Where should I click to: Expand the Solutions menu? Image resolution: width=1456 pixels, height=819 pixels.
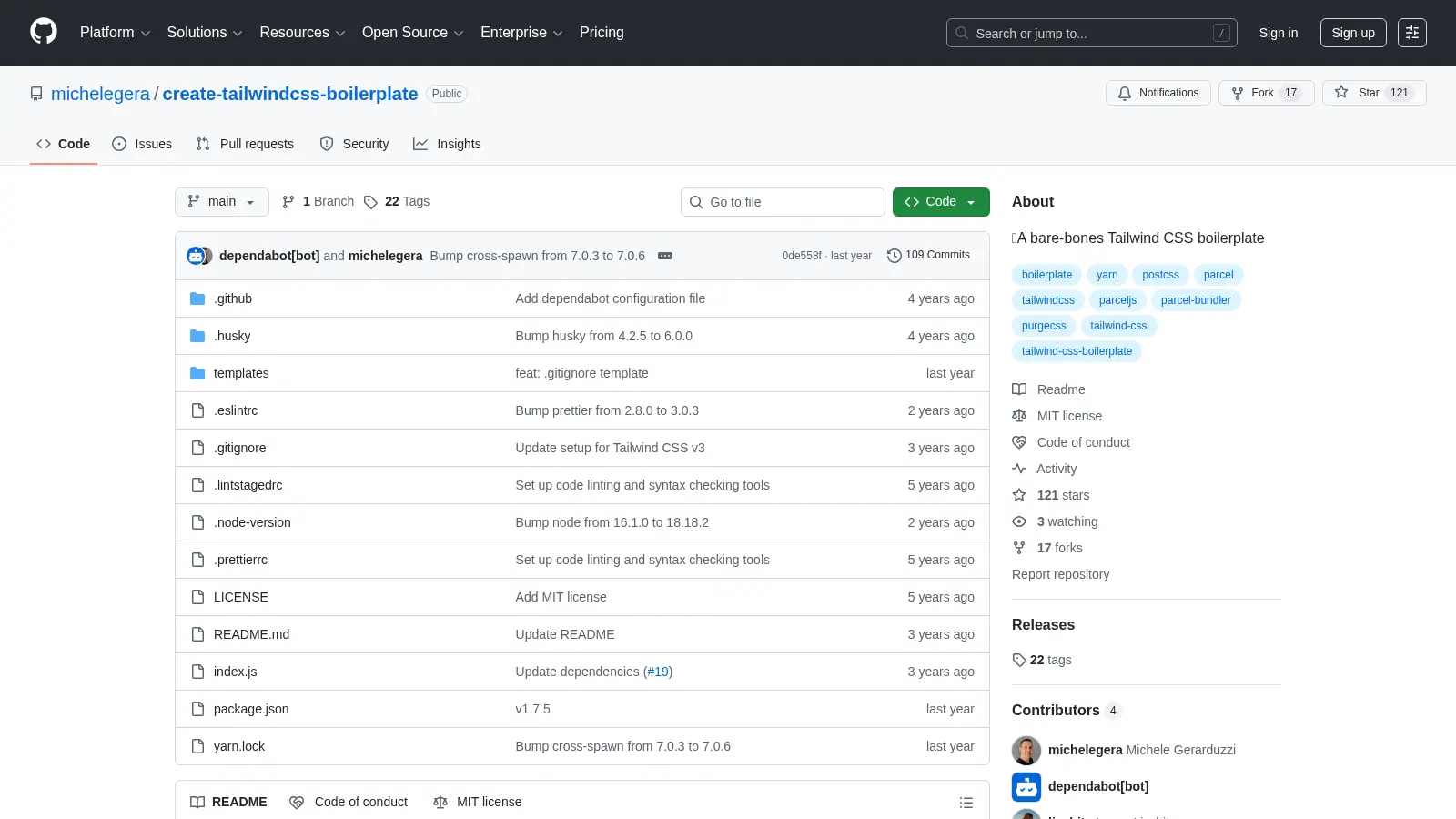[x=205, y=33]
